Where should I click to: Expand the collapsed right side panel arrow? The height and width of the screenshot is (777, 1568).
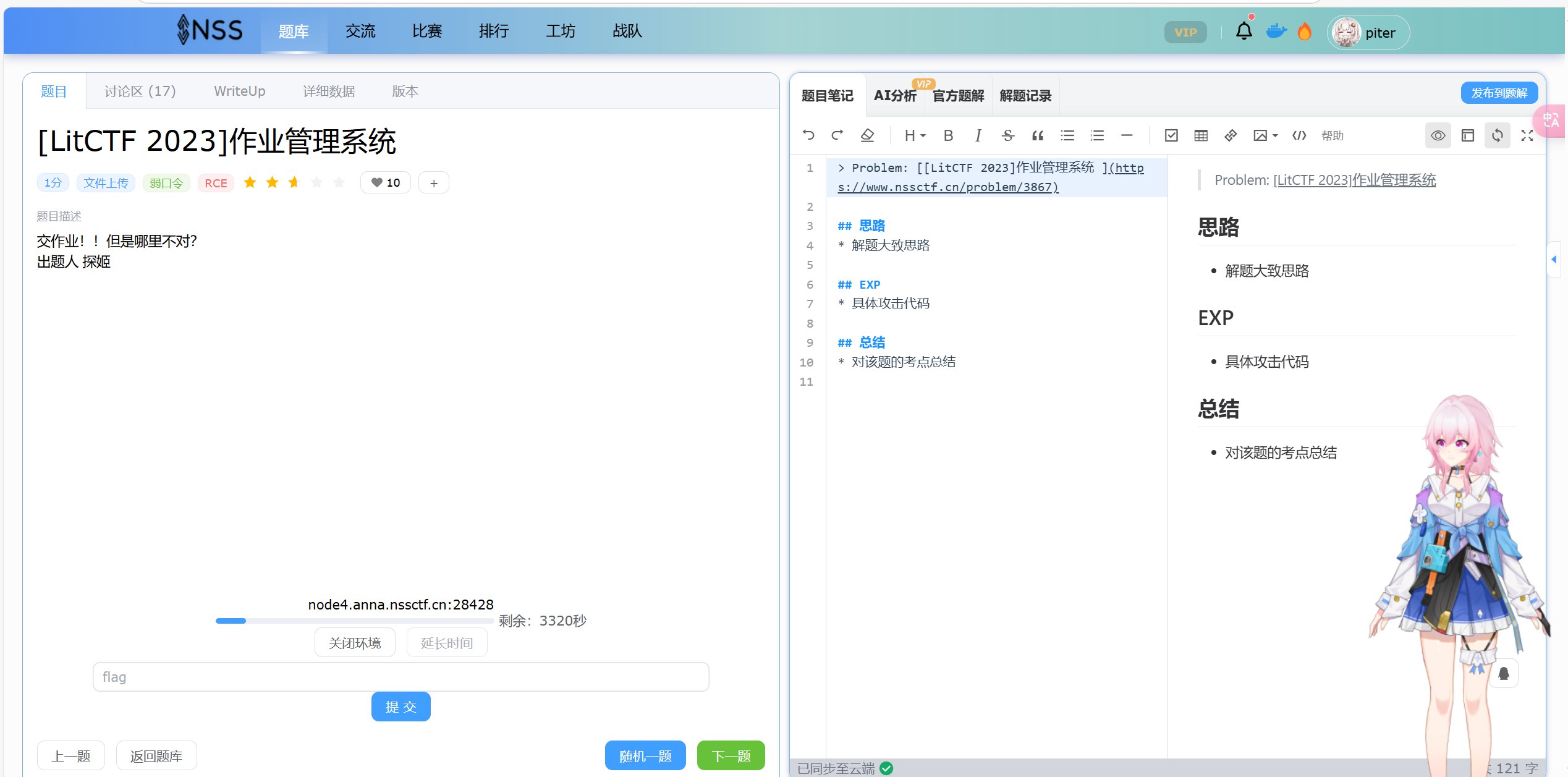click(1554, 260)
